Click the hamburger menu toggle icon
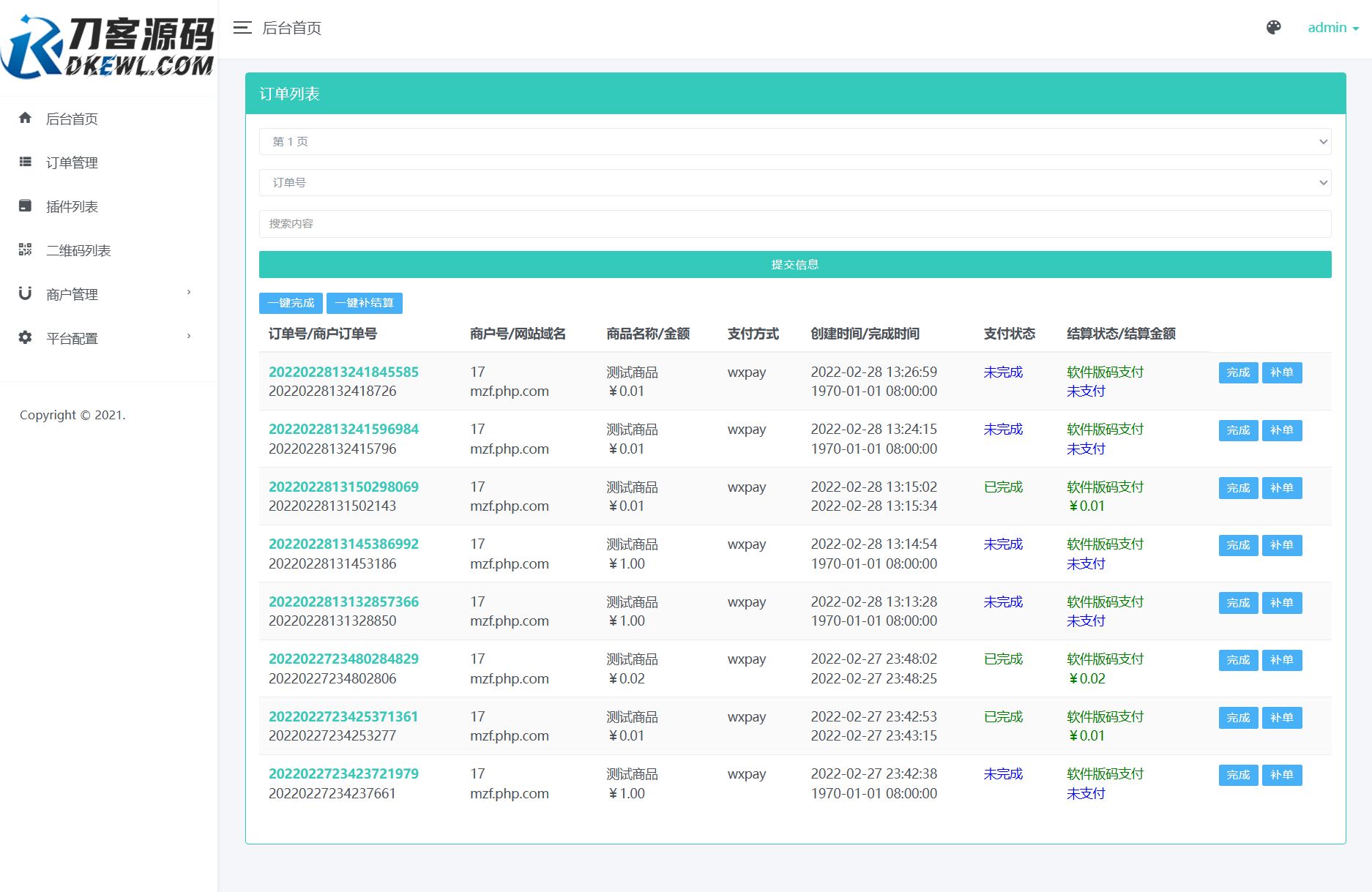The width and height of the screenshot is (1372, 892). pyautogui.click(x=242, y=28)
